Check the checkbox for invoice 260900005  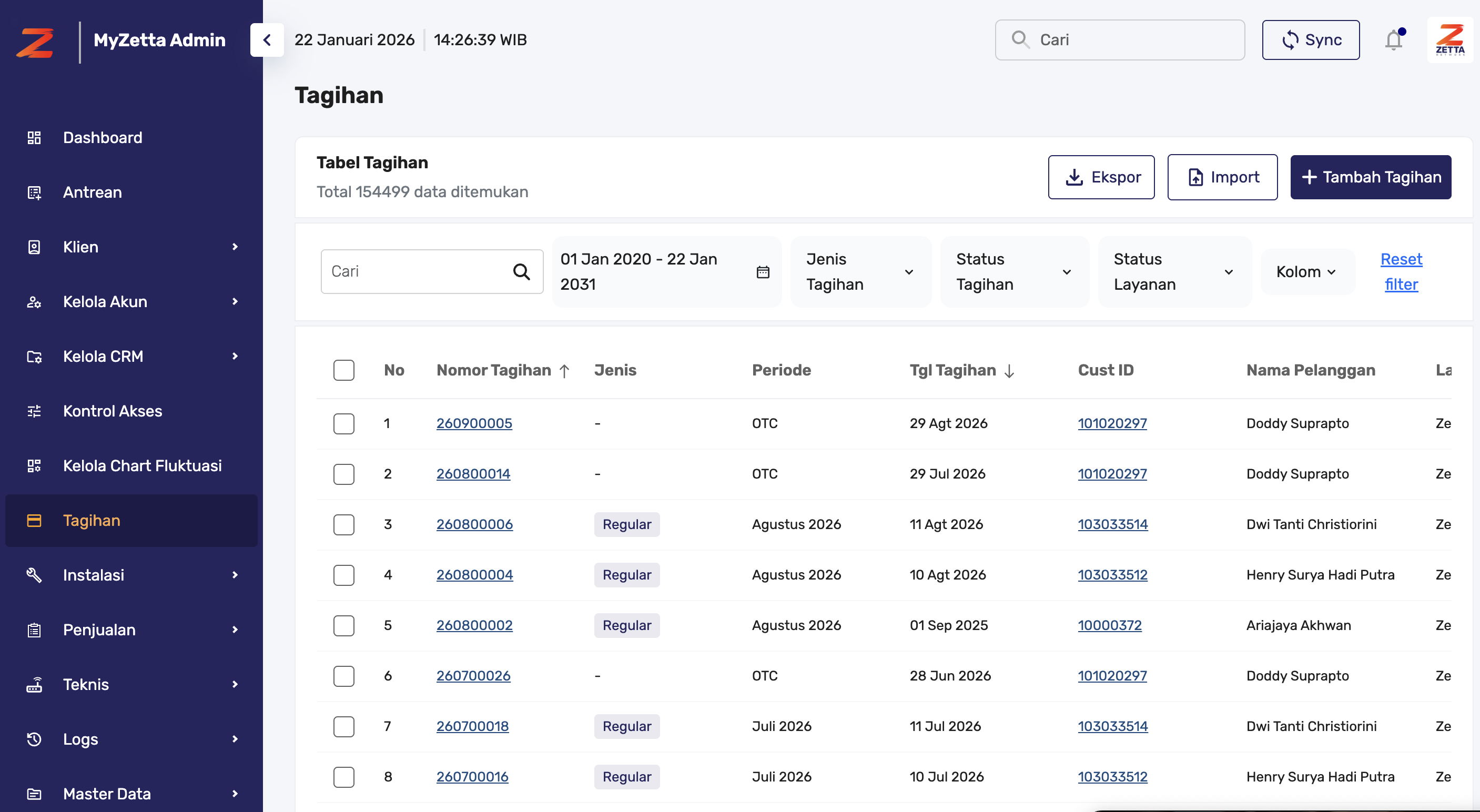tap(343, 423)
